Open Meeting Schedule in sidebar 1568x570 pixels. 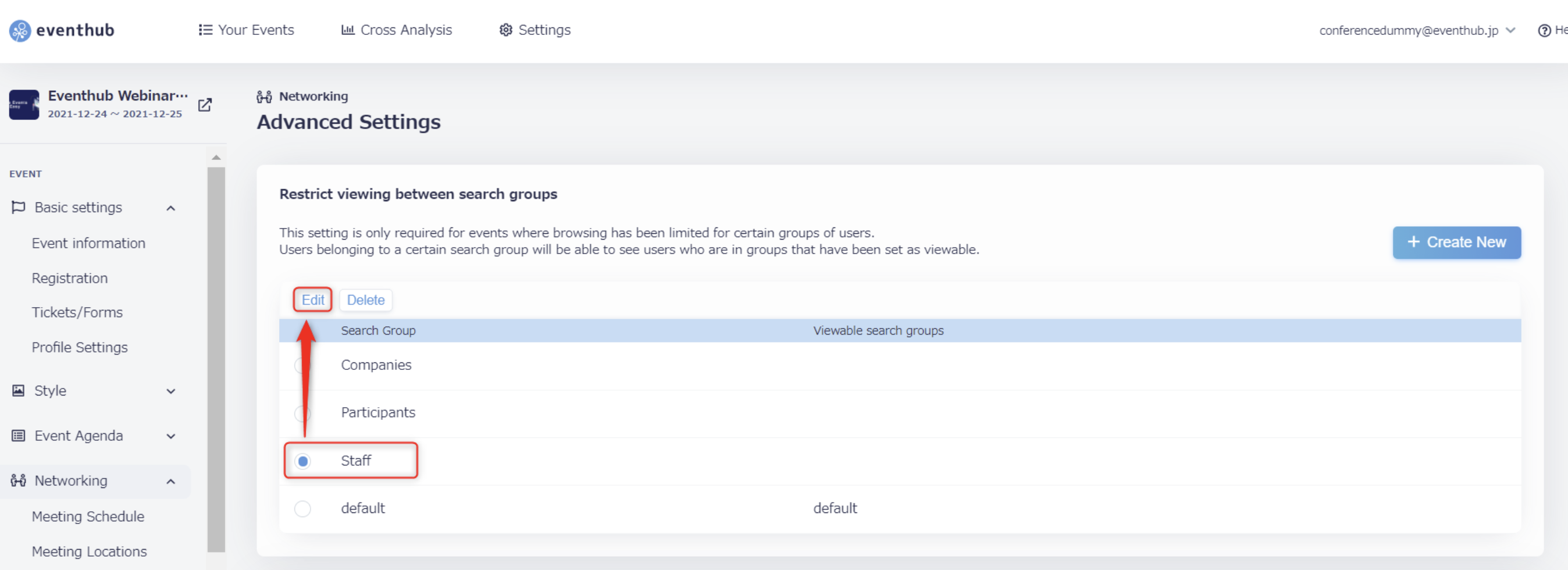pyautogui.click(x=88, y=516)
